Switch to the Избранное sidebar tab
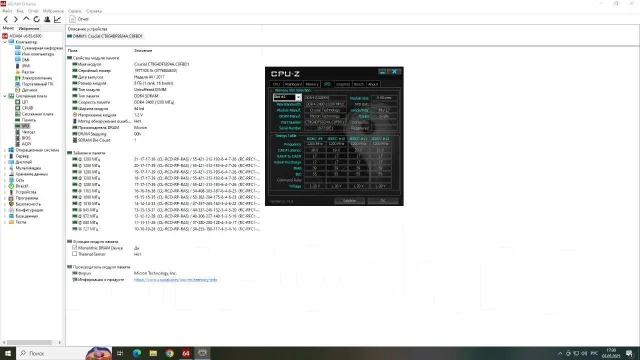This screenshot has height=360, width=640. [29, 29]
